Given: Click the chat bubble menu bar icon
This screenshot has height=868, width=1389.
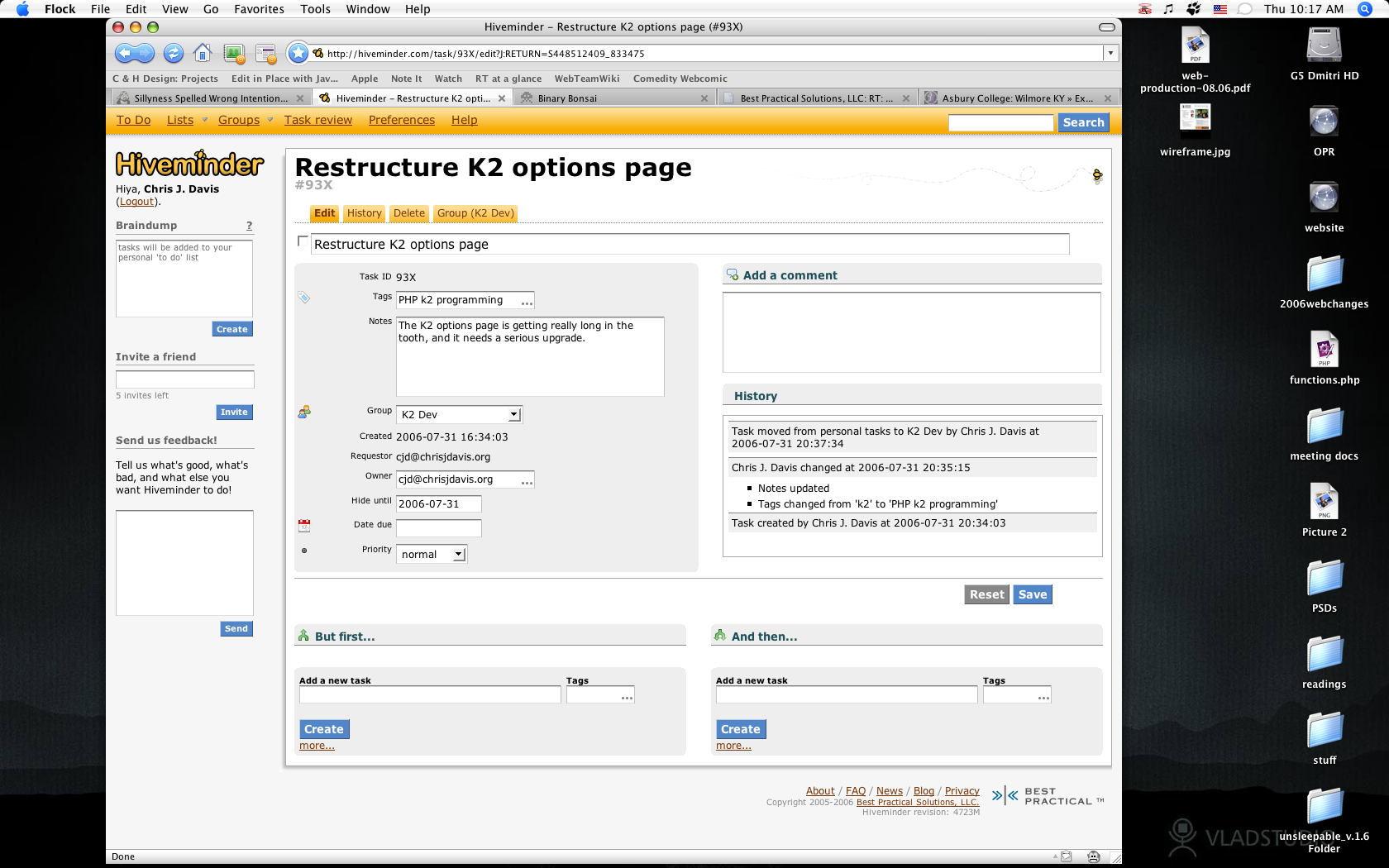Looking at the screenshot, I should pyautogui.click(x=1244, y=9).
